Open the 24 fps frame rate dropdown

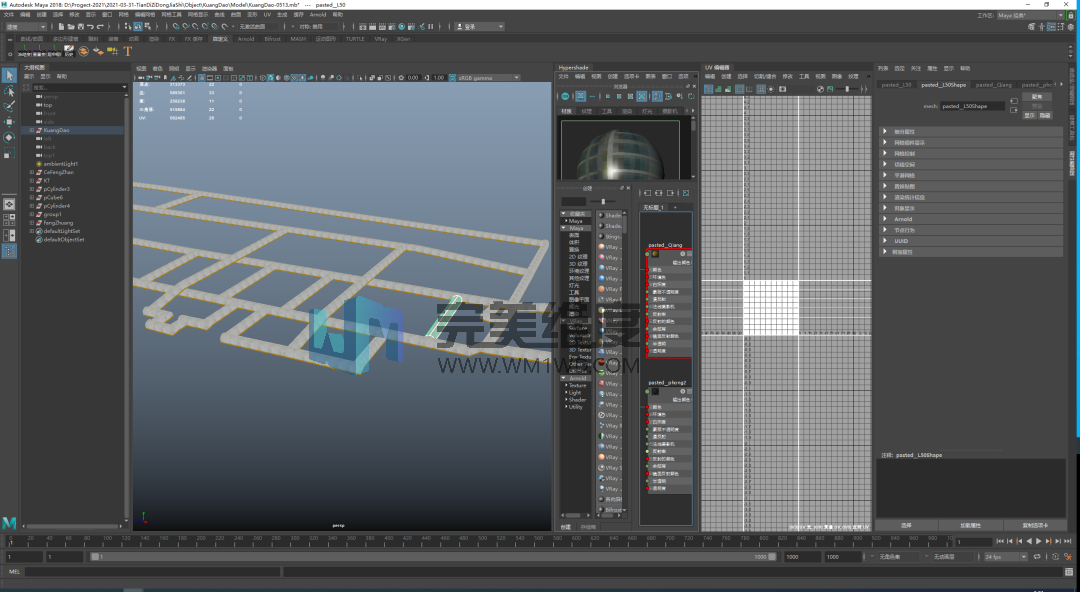(1005, 557)
